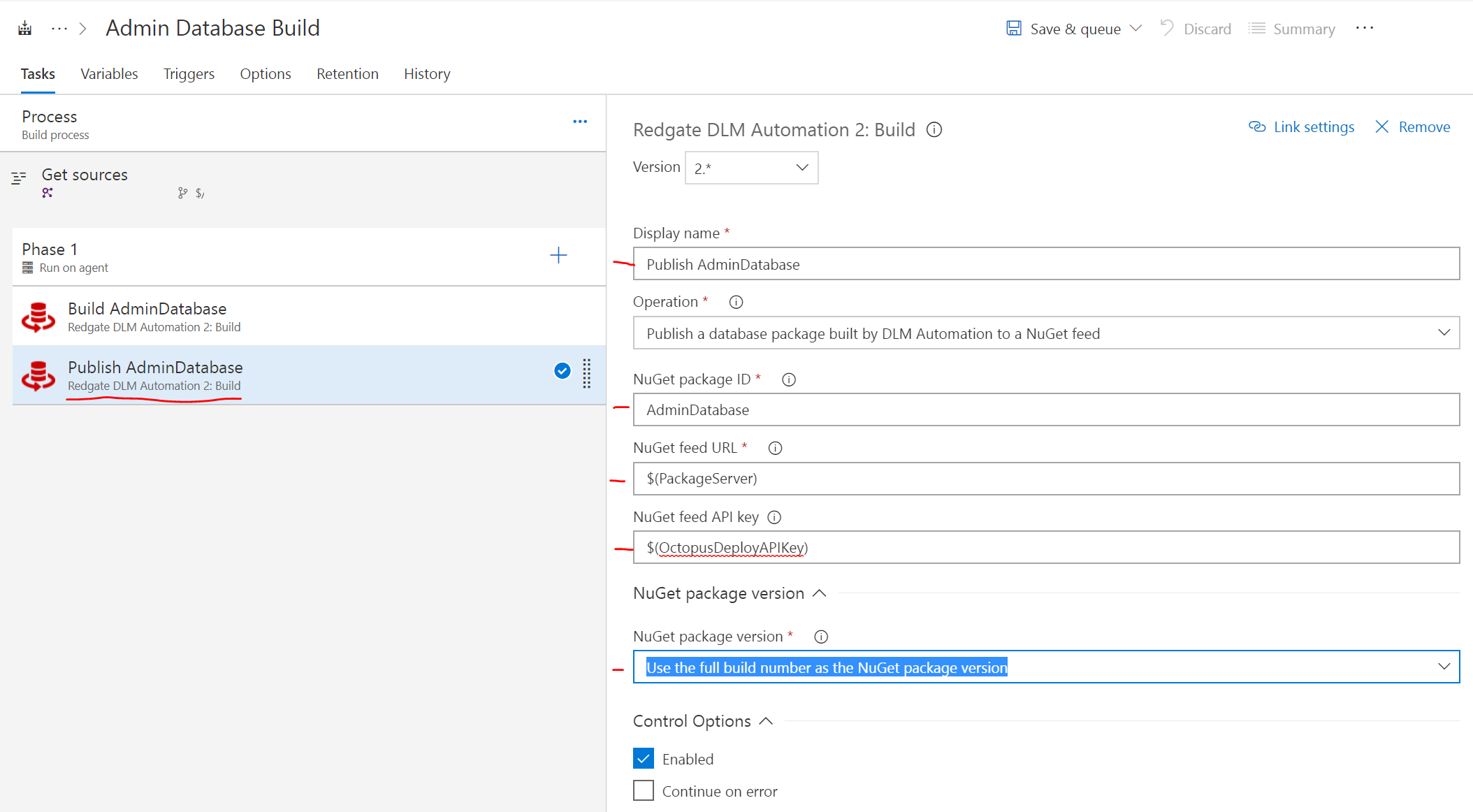Screen dimensions: 1473x812
Task: Click the Process options ellipsis icon
Action: pyautogui.click(x=580, y=122)
